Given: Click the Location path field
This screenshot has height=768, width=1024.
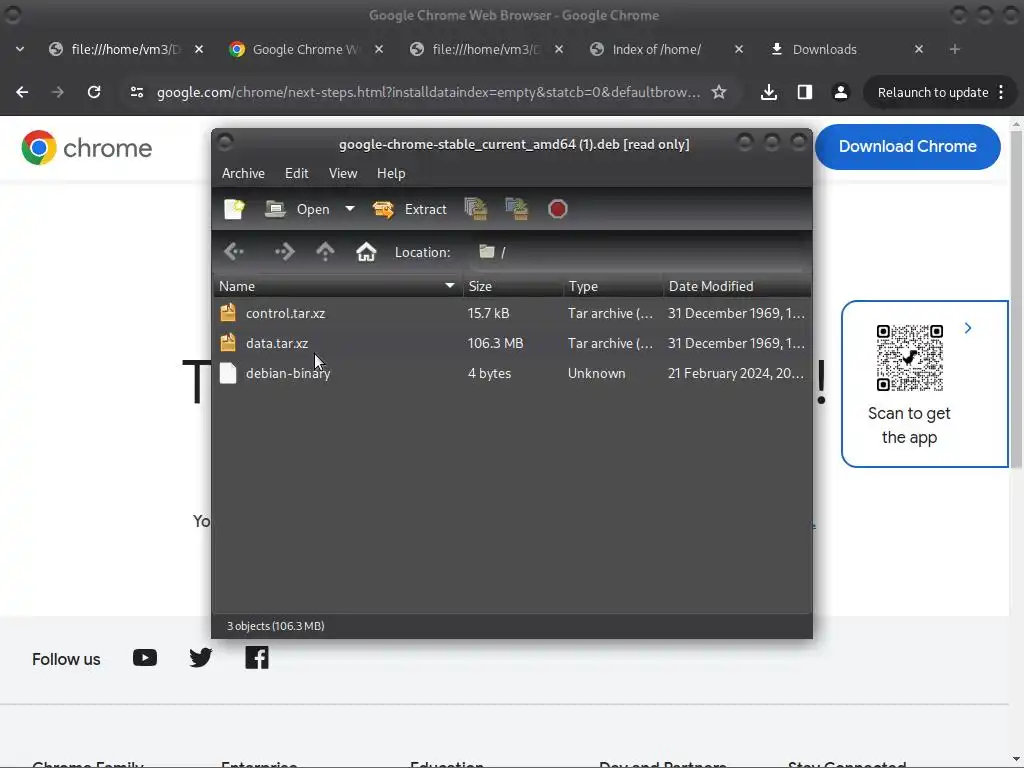Looking at the screenshot, I should click(637, 252).
